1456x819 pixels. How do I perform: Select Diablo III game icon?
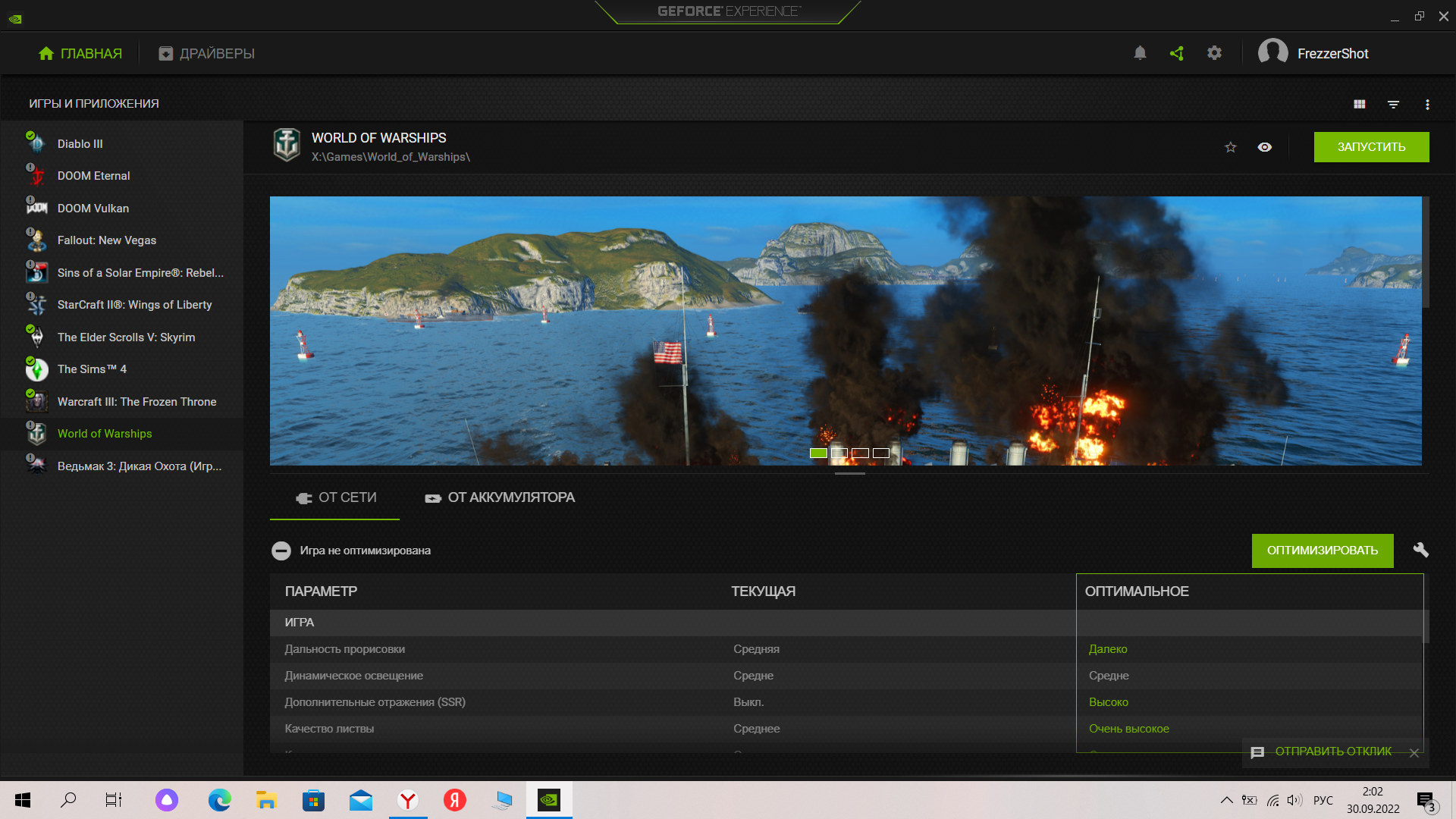click(36, 143)
